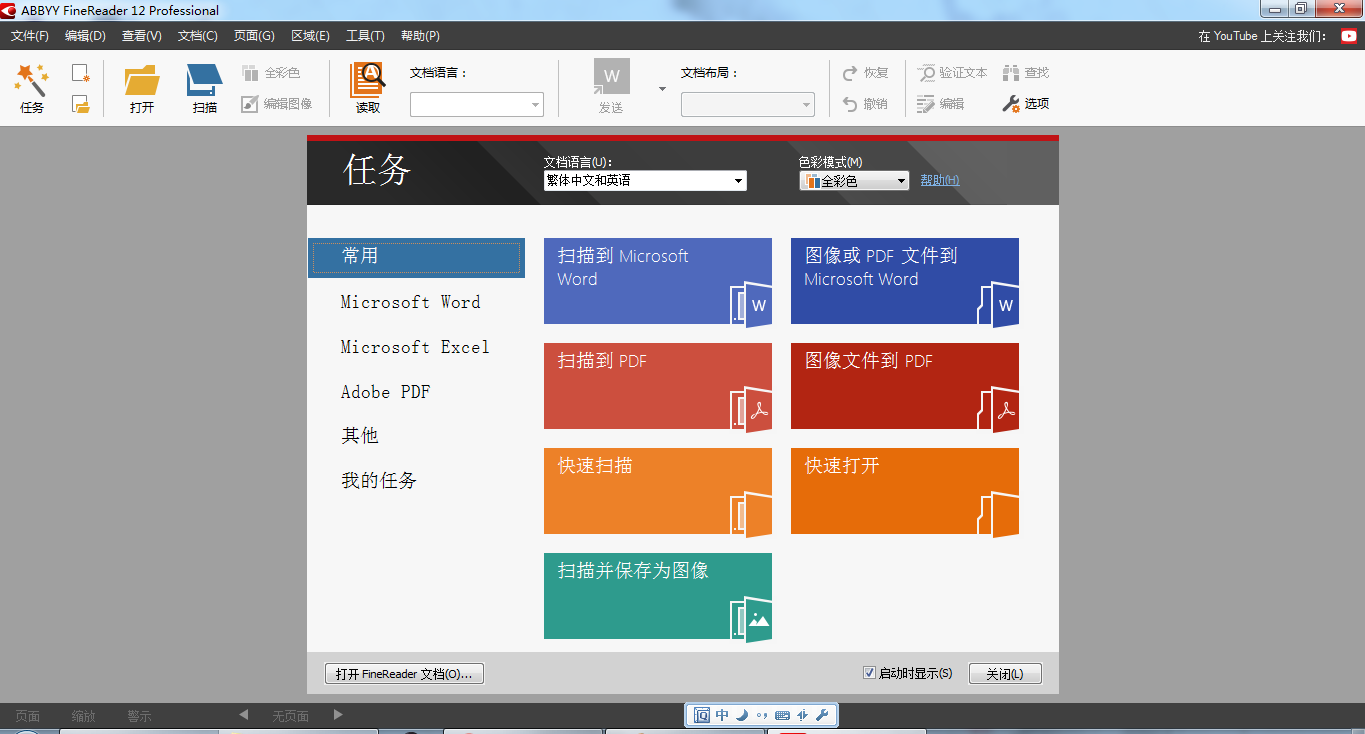Click the IME Chinese mode 中 icon
This screenshot has height=734, width=1365.
[x=722, y=715]
